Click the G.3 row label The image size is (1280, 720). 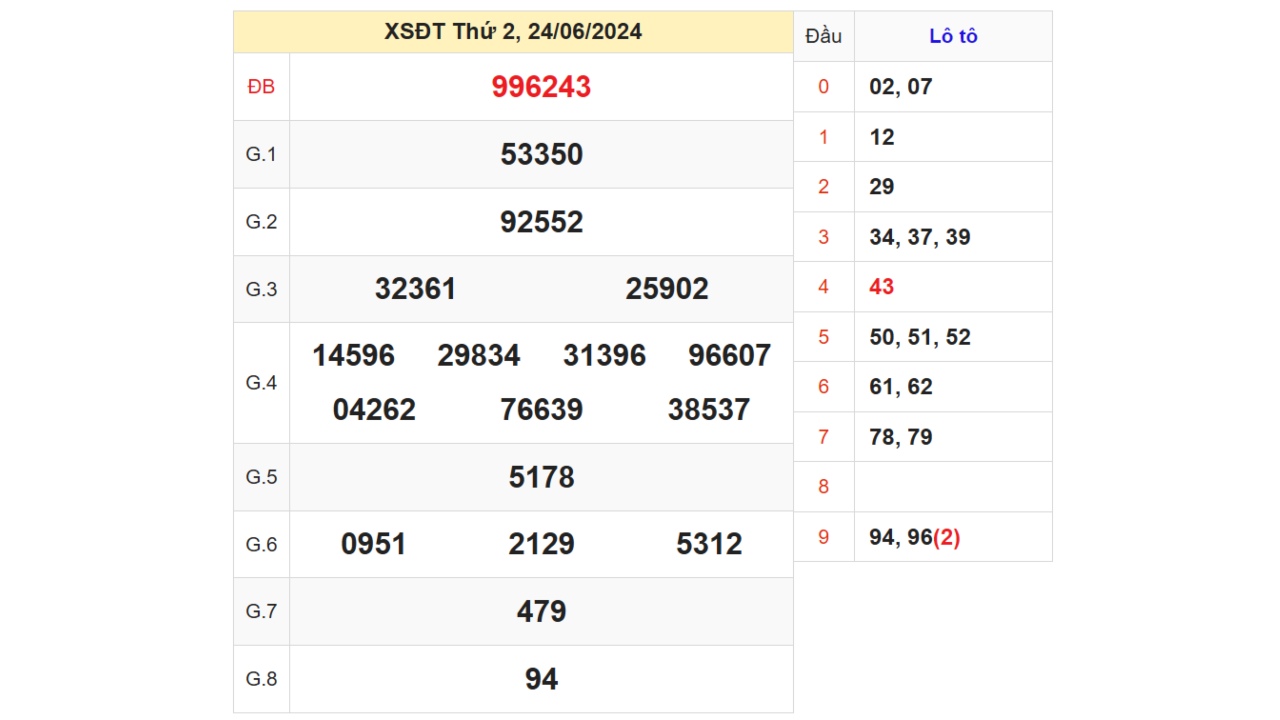(261, 289)
